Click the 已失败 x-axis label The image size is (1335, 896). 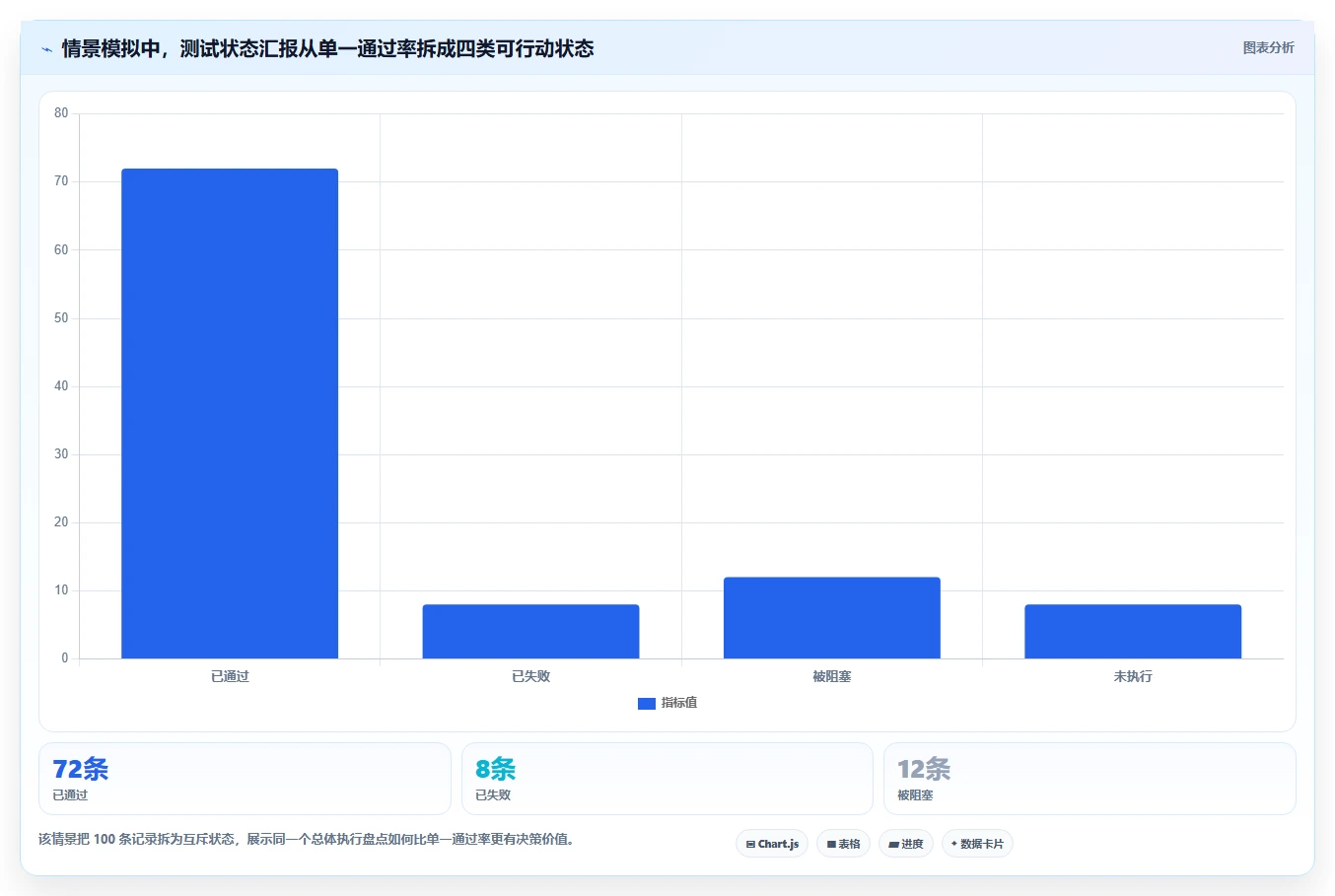pyautogui.click(x=530, y=676)
